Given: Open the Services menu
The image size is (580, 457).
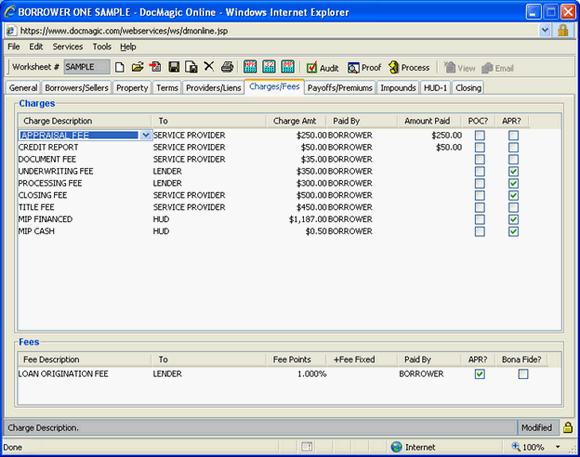Looking at the screenshot, I should tap(68, 47).
